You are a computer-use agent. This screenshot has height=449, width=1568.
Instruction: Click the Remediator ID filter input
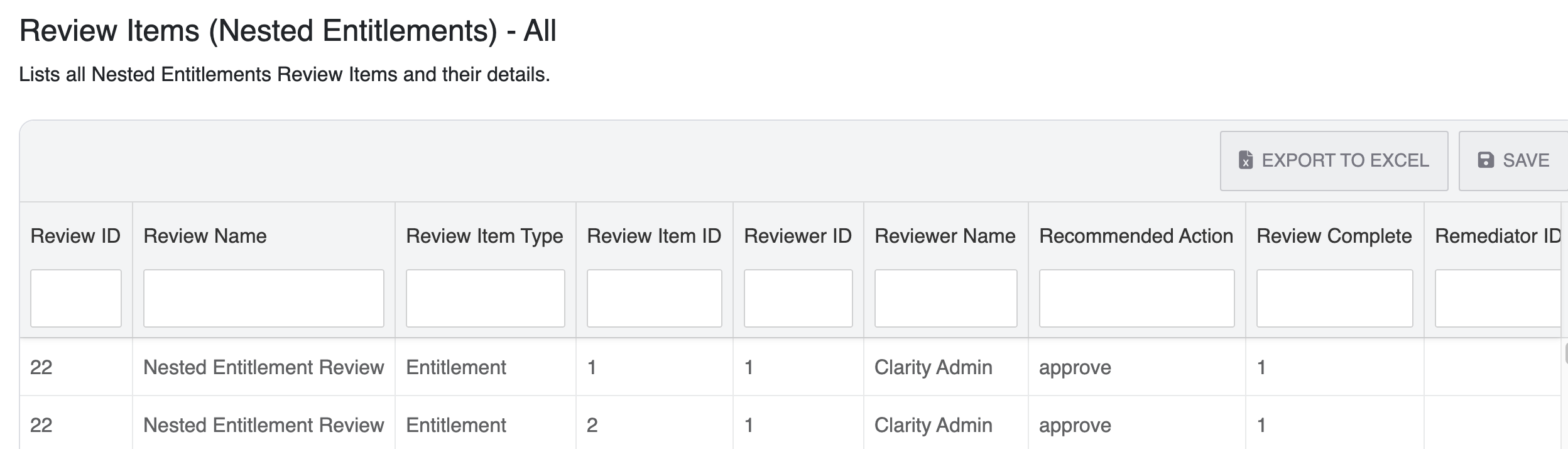point(1498,298)
